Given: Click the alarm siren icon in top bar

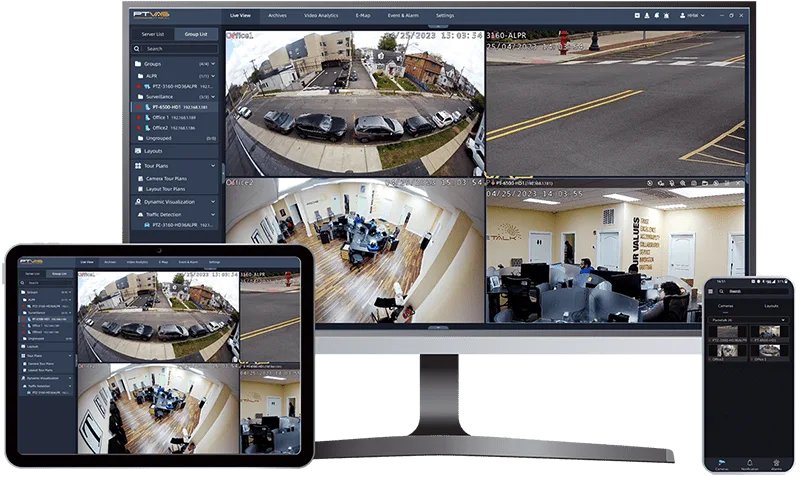Looking at the screenshot, I should pyautogui.click(x=666, y=16).
